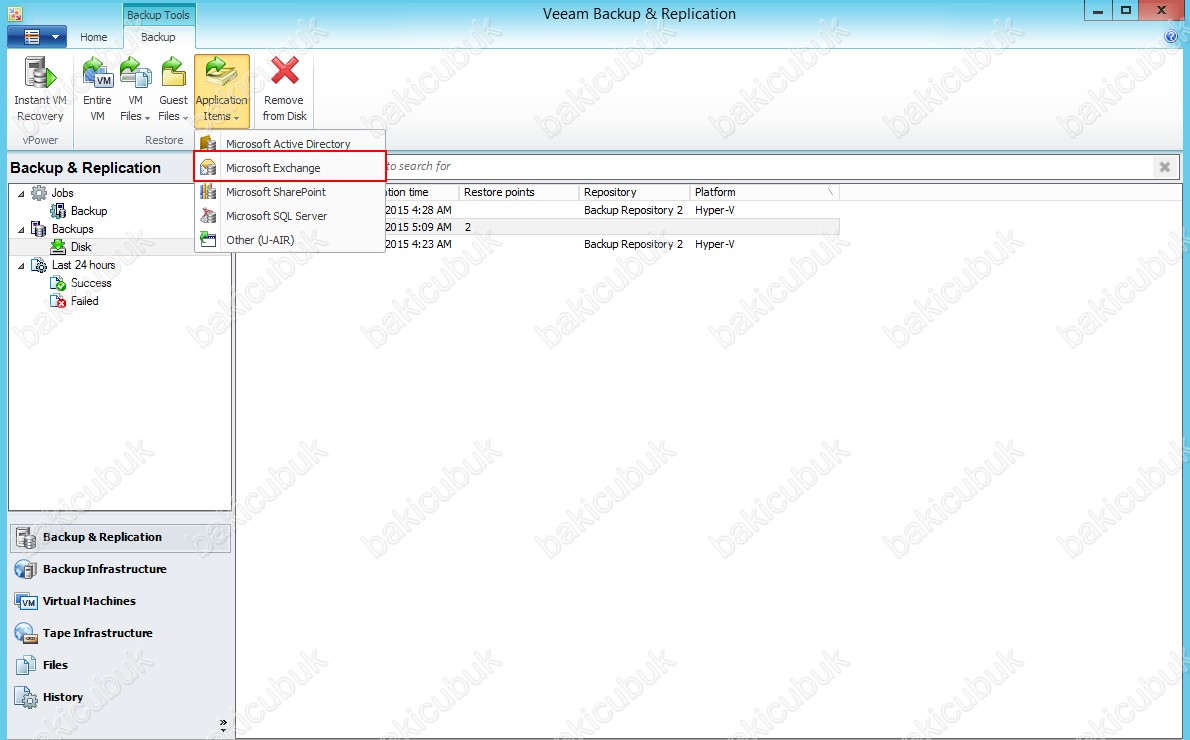Screen dimensions: 1190x740
Task: Open the Files view
Action: [120, 665]
